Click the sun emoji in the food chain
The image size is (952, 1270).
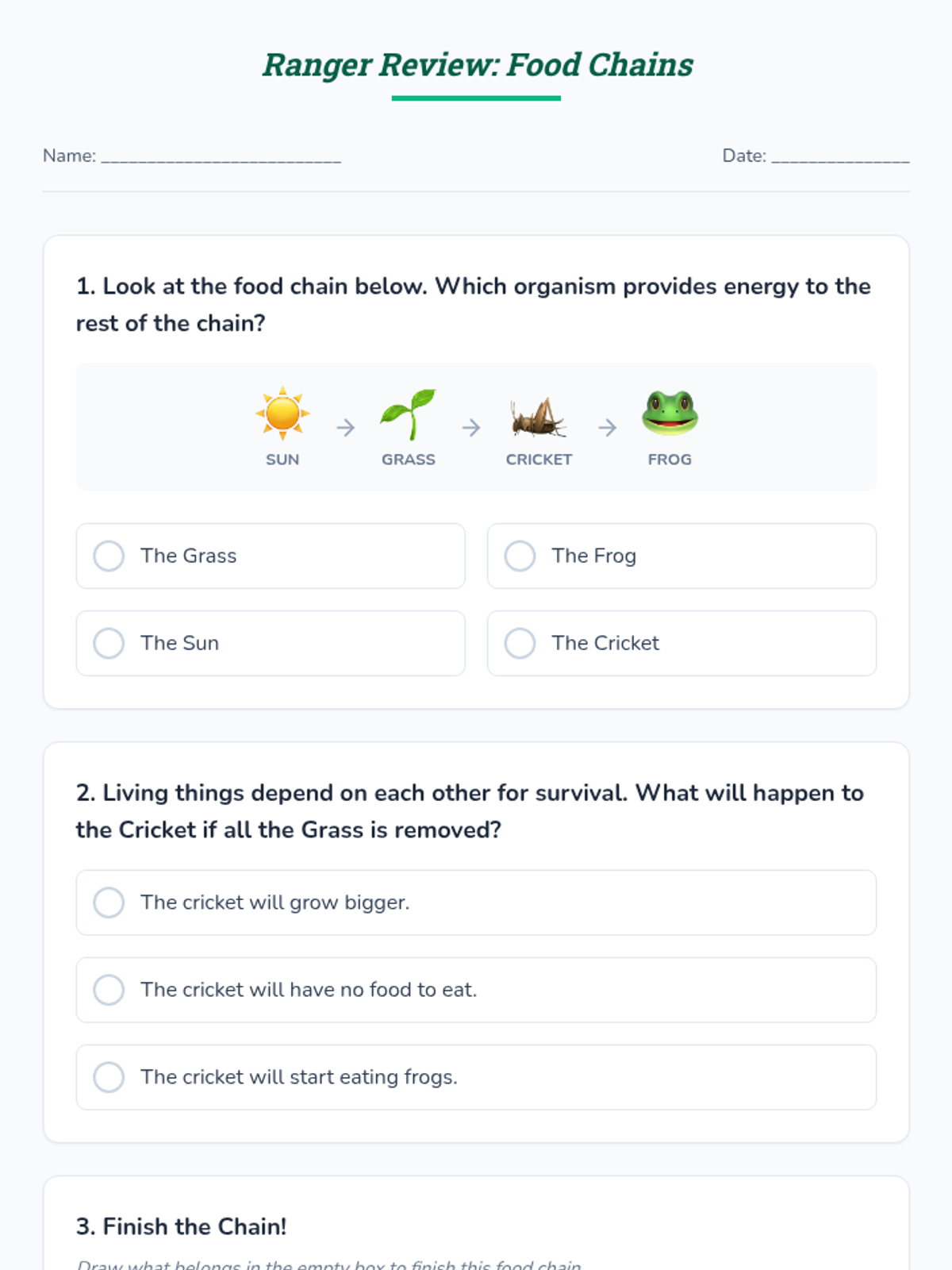click(282, 414)
